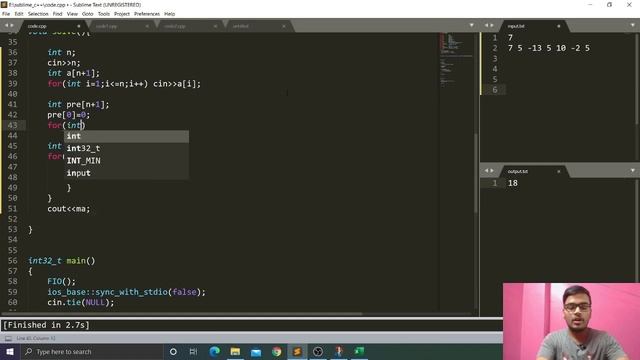Open the File menu
The image size is (640, 360).
[6, 14]
